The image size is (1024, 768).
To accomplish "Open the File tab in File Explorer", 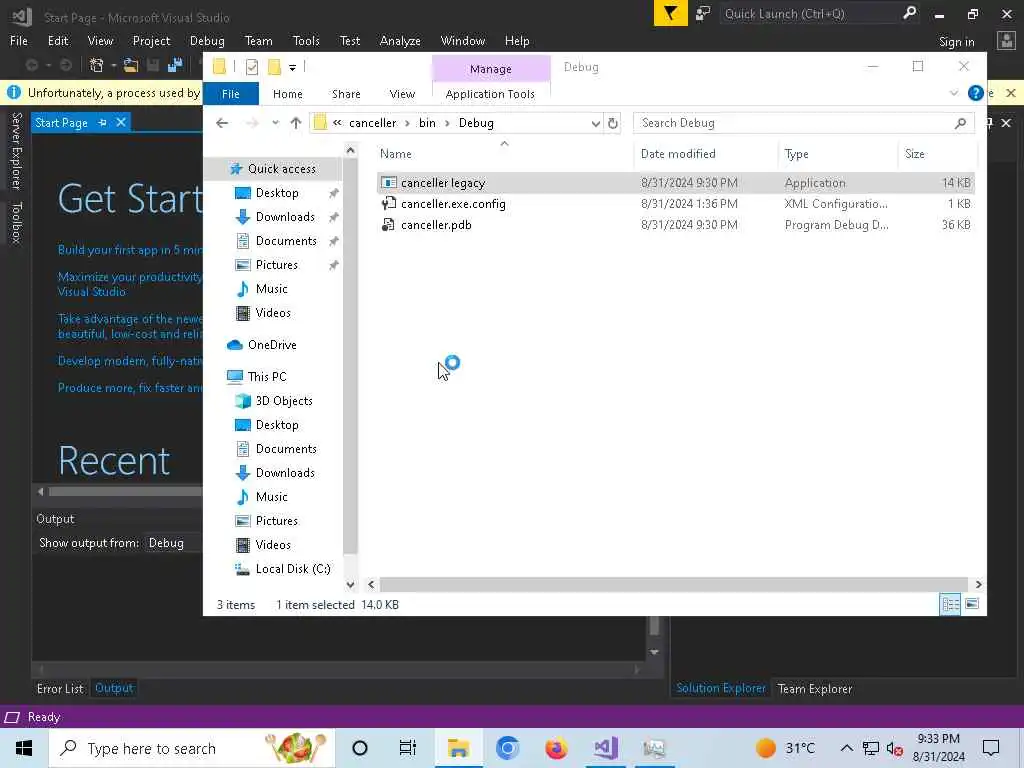I will click(x=231, y=94).
